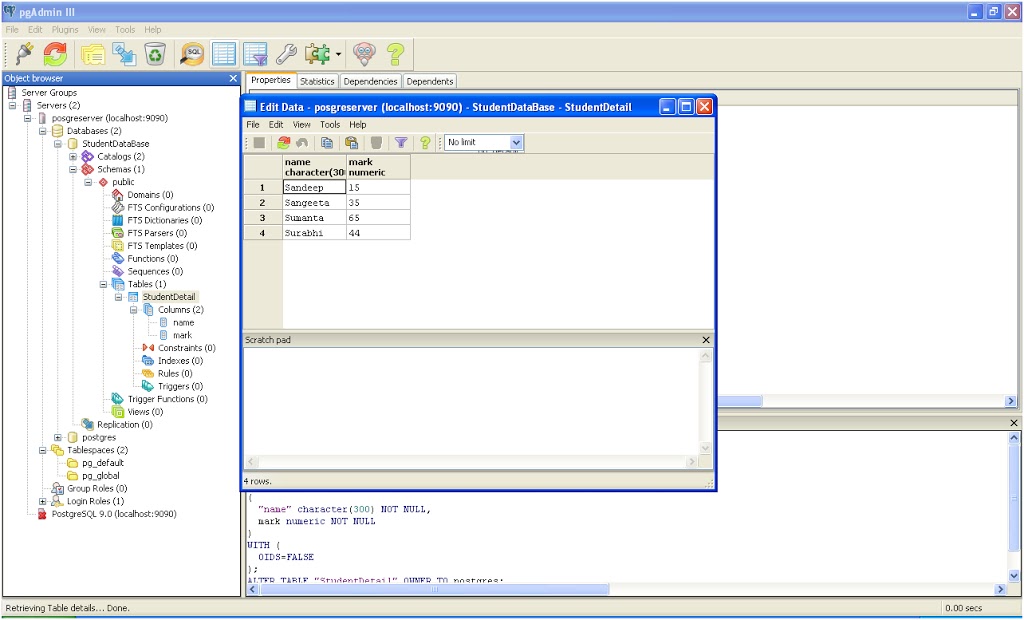This screenshot has width=1024, height=620.
Task: Expand the postgres database node
Action: pyautogui.click(x=58, y=437)
